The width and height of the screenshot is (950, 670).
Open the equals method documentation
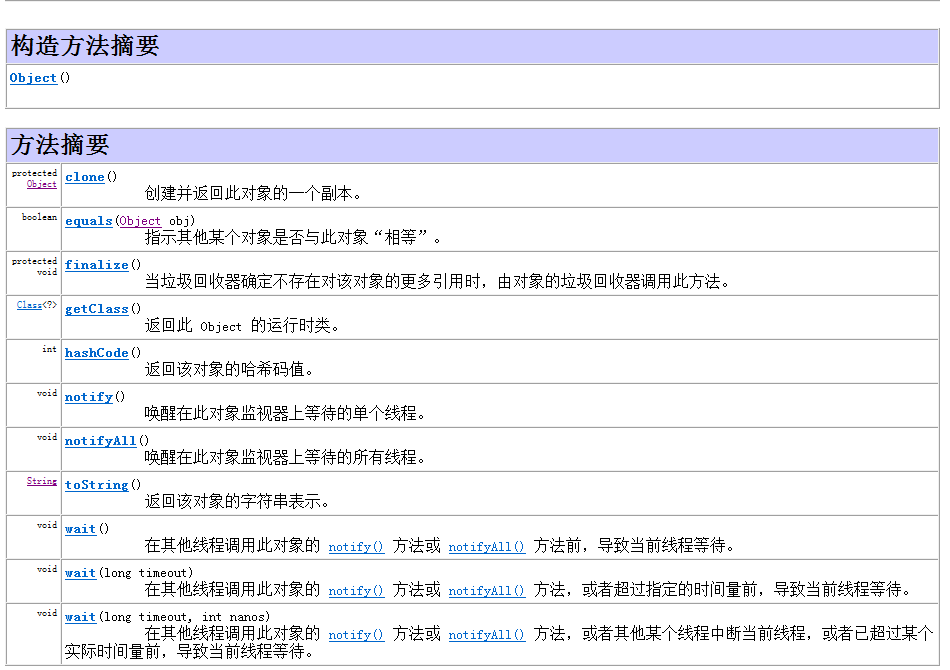[88, 220]
